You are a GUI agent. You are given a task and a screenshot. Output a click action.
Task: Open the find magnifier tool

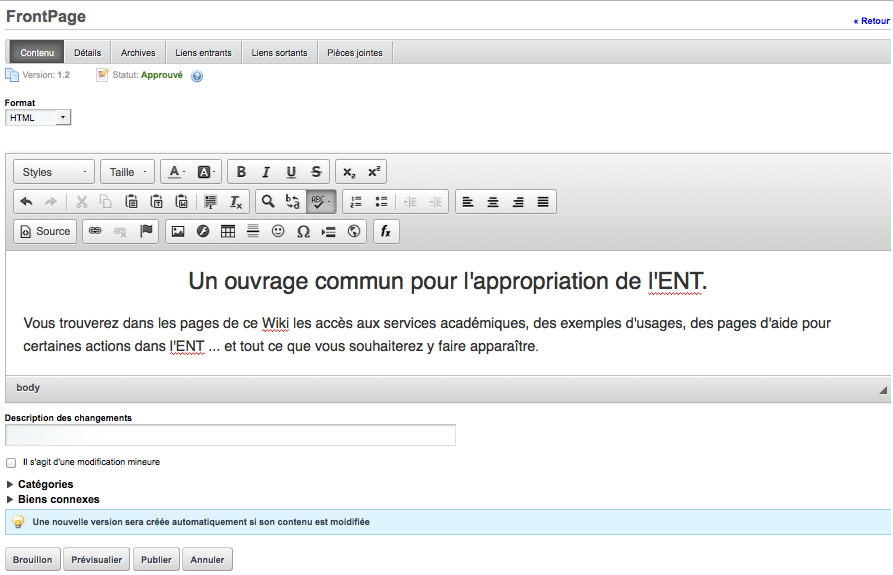click(x=268, y=202)
